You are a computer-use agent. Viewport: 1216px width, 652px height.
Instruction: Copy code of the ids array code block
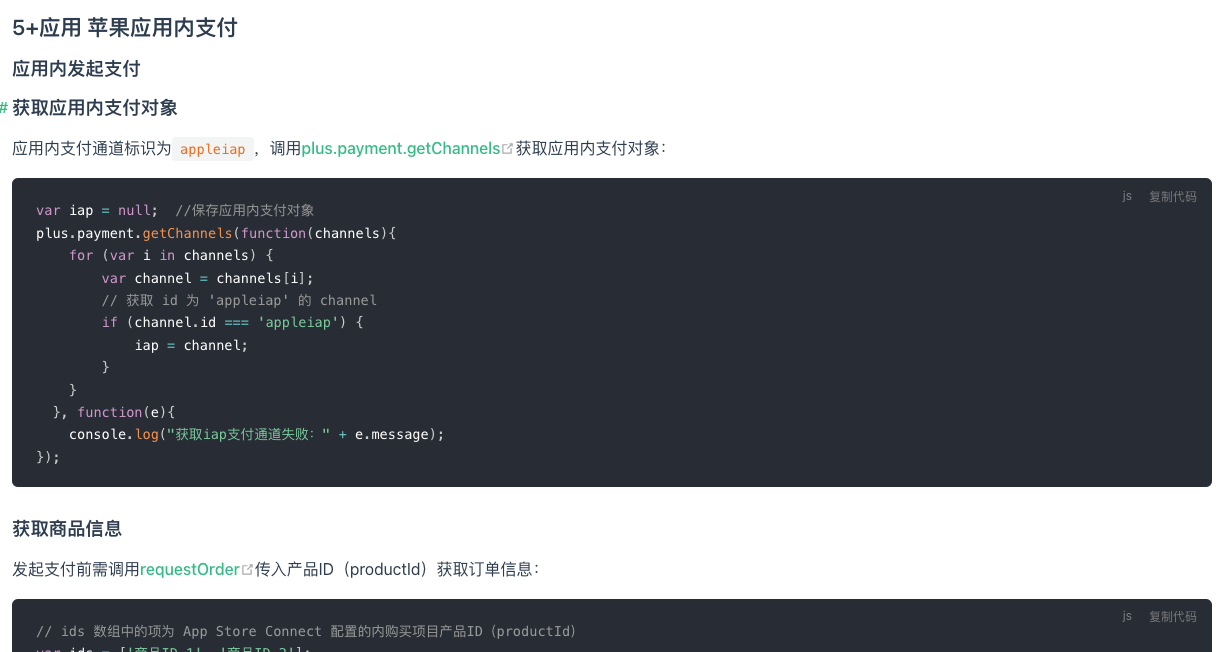tap(1172, 616)
